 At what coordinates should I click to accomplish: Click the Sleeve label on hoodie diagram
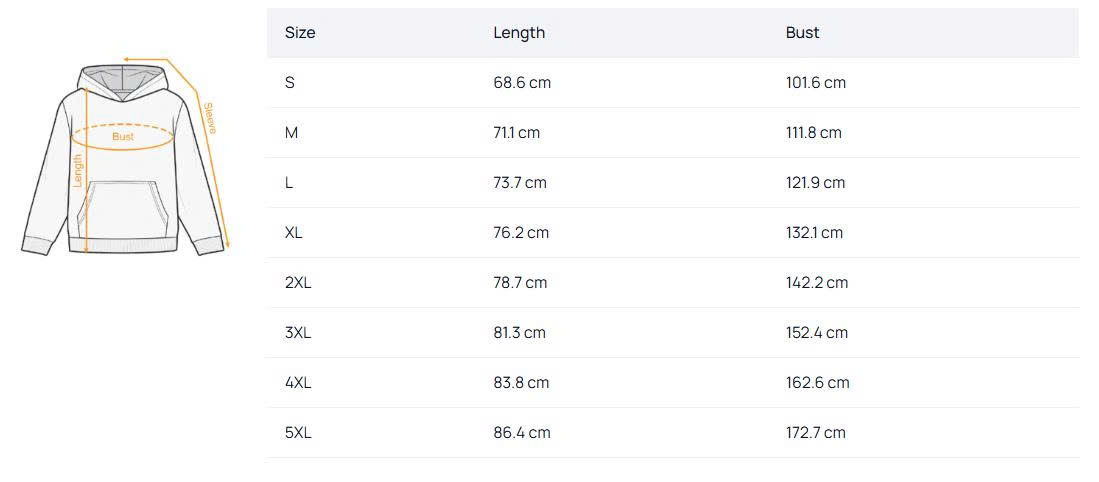coord(209,117)
